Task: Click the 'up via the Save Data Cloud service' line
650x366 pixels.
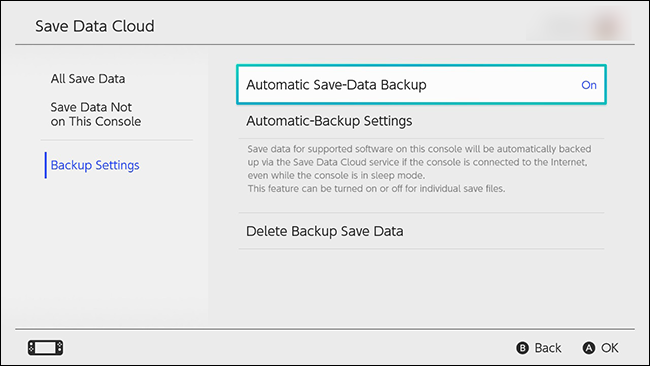Action: click(x=417, y=162)
